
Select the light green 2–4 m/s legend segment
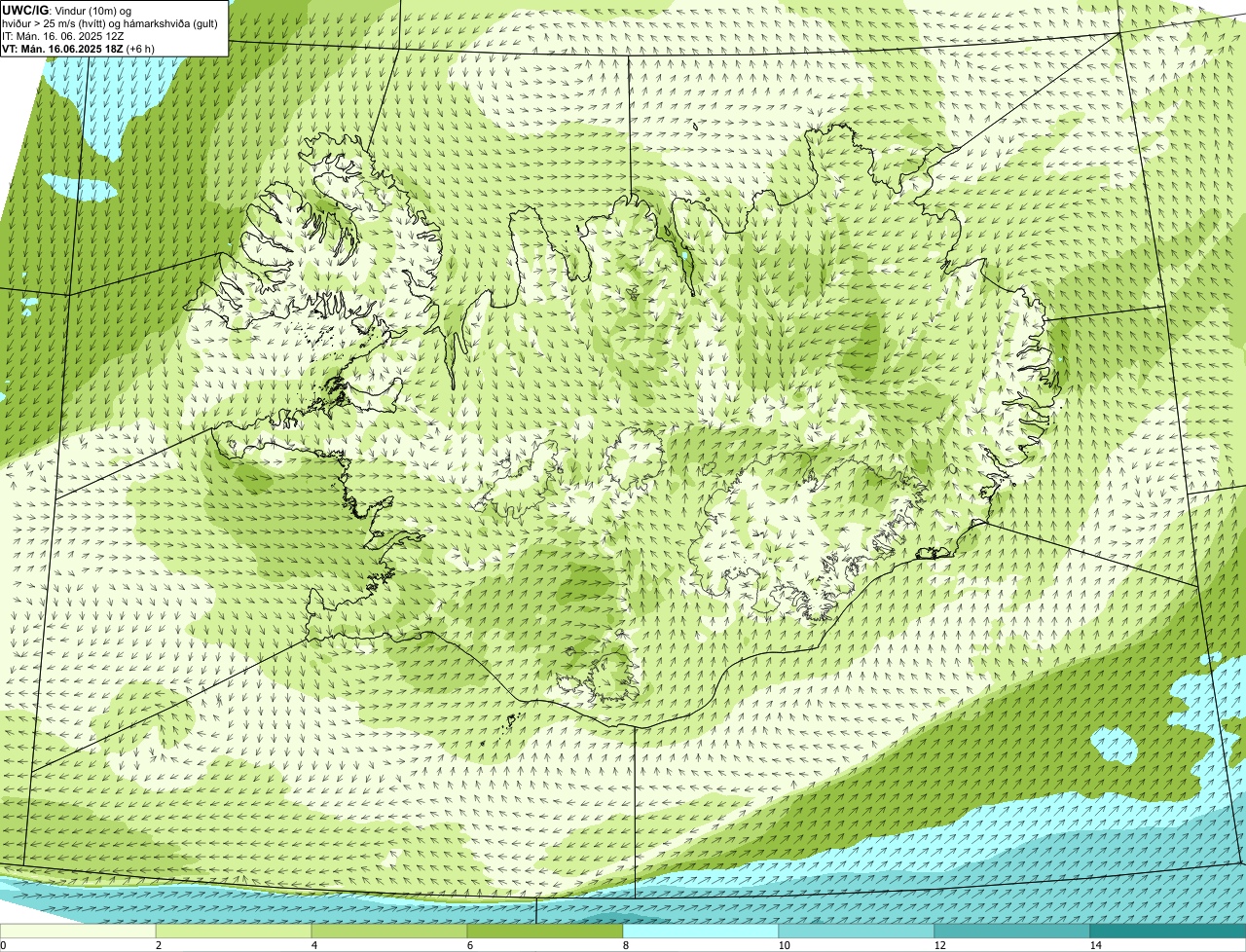point(234,931)
